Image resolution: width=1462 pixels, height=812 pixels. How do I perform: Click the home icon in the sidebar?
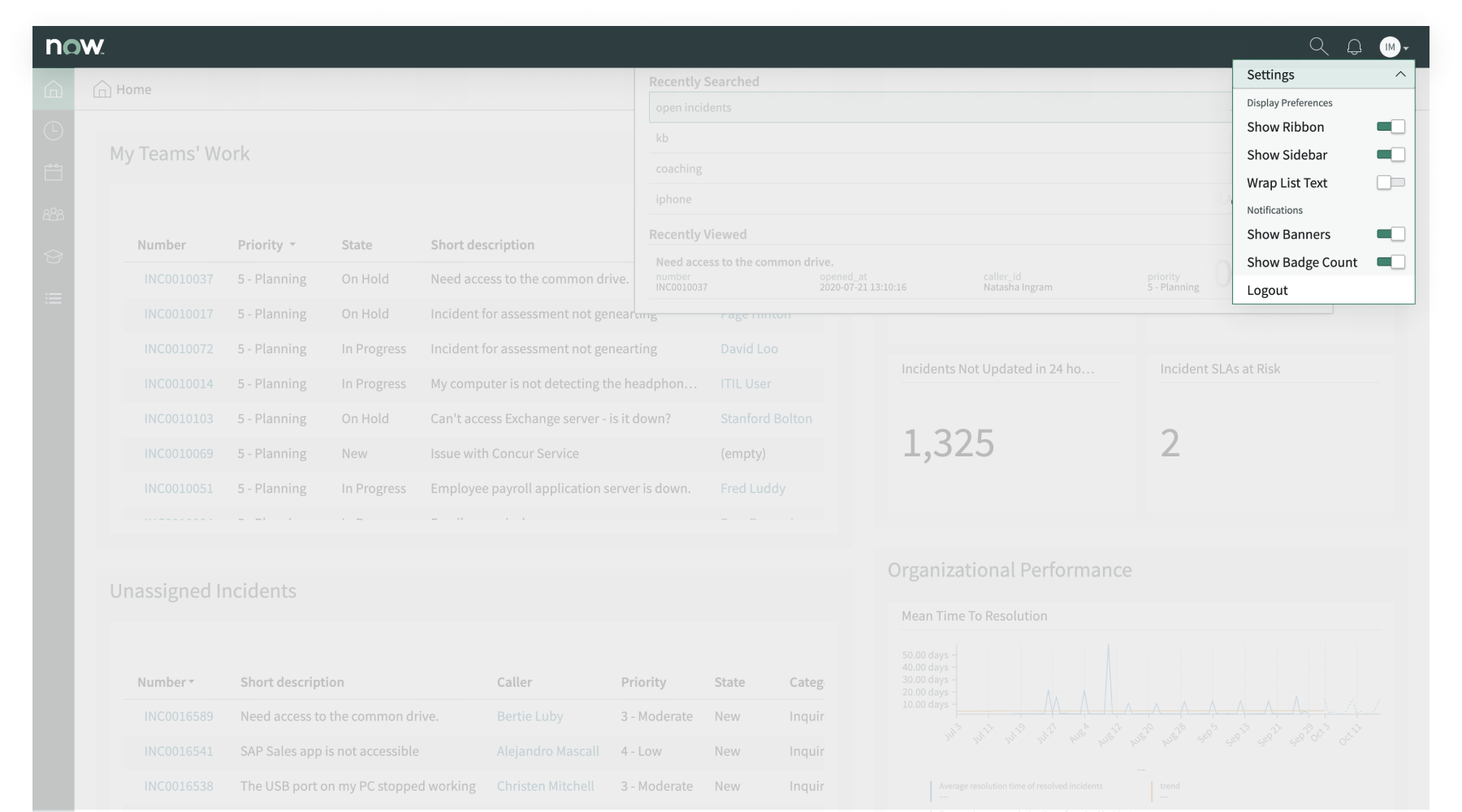click(53, 89)
